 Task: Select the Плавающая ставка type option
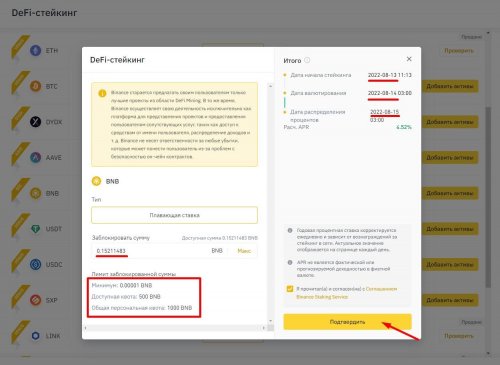(x=174, y=215)
